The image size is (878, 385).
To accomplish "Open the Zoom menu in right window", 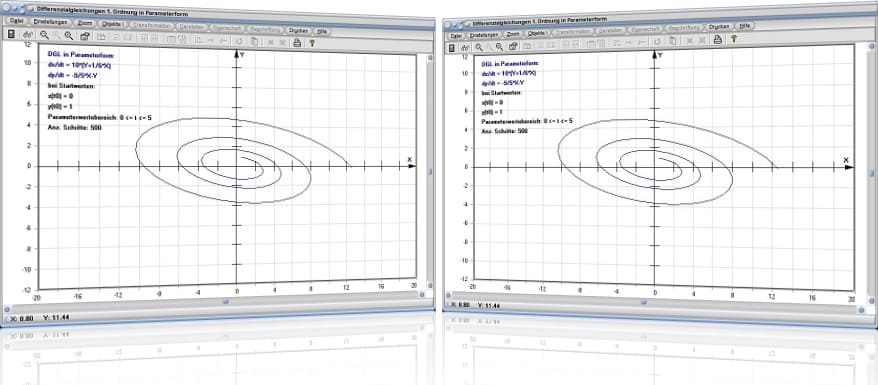I will 513,34.
